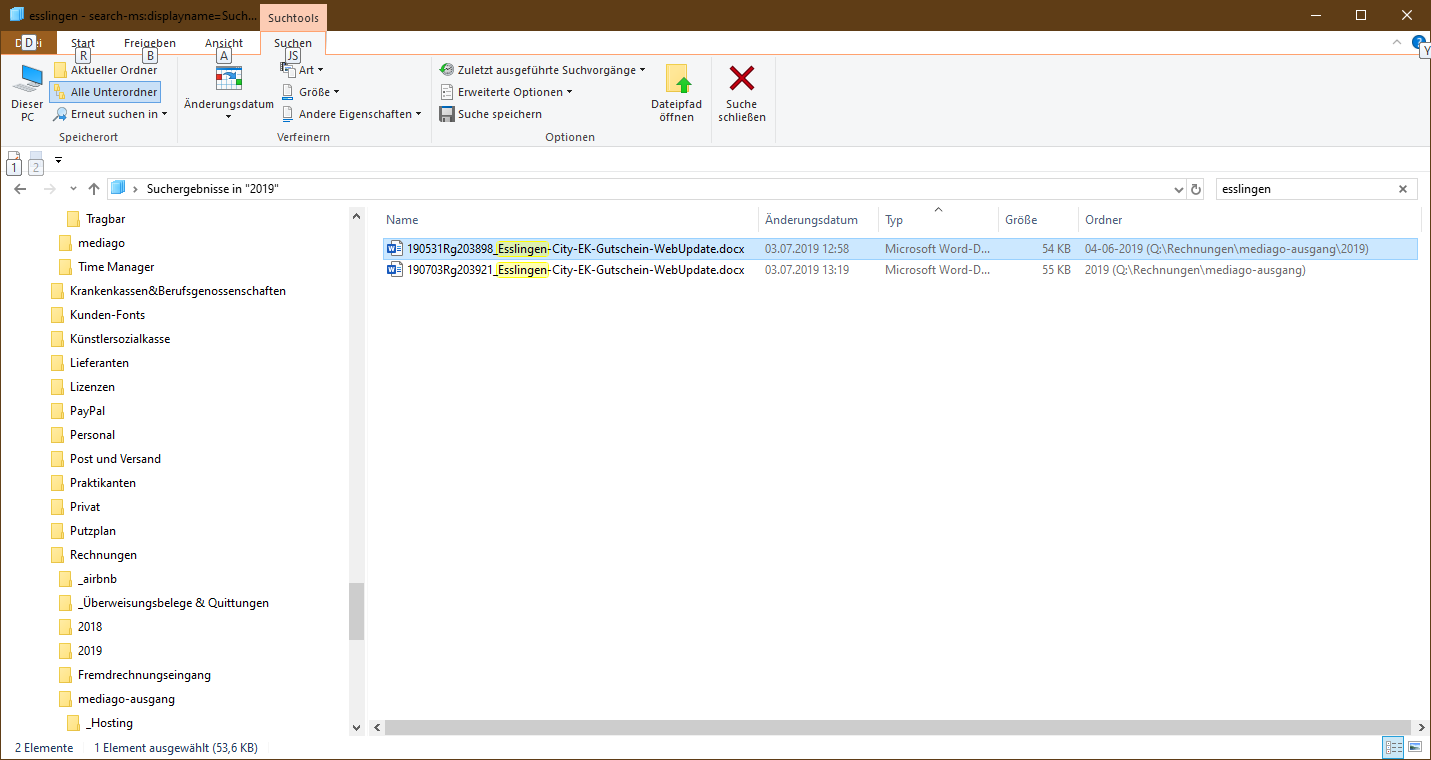This screenshot has height=760, width=1431.
Task: Click the address bar Suchergebnisse in 2019
Action: tap(213, 188)
